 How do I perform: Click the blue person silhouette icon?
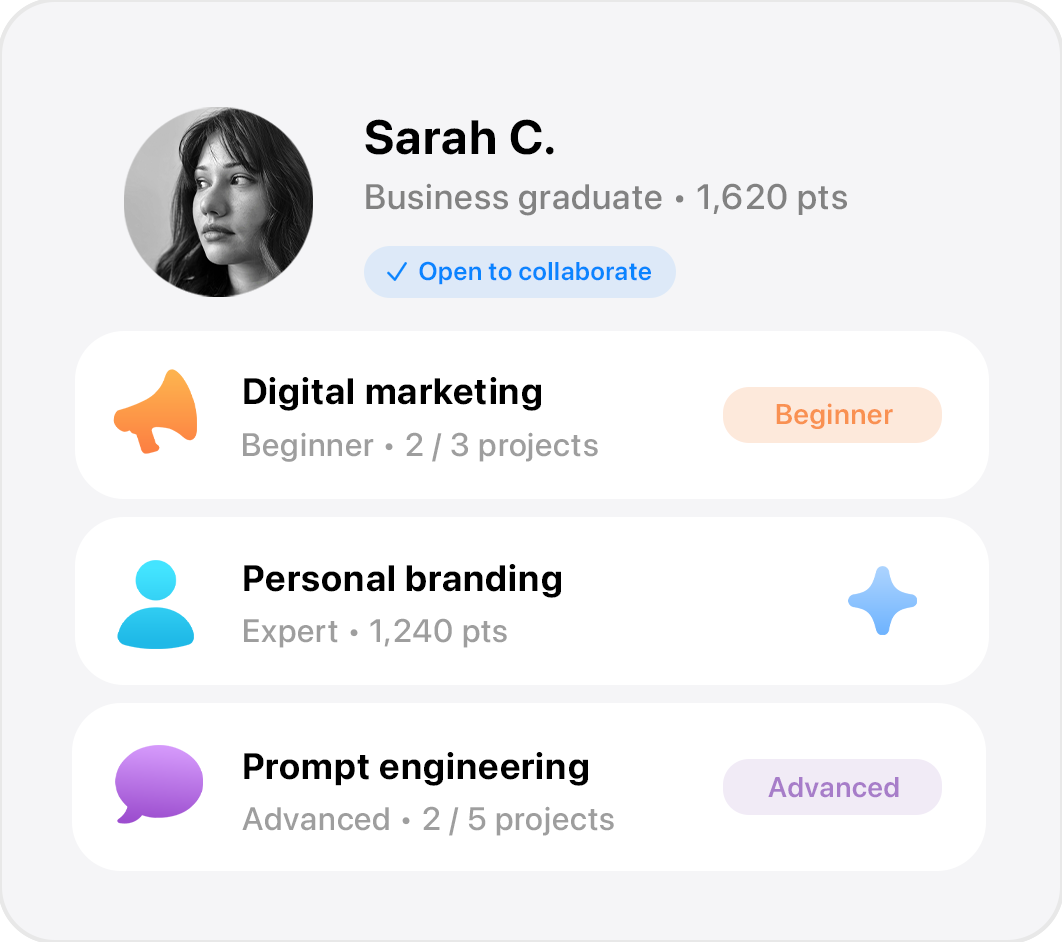click(x=156, y=604)
